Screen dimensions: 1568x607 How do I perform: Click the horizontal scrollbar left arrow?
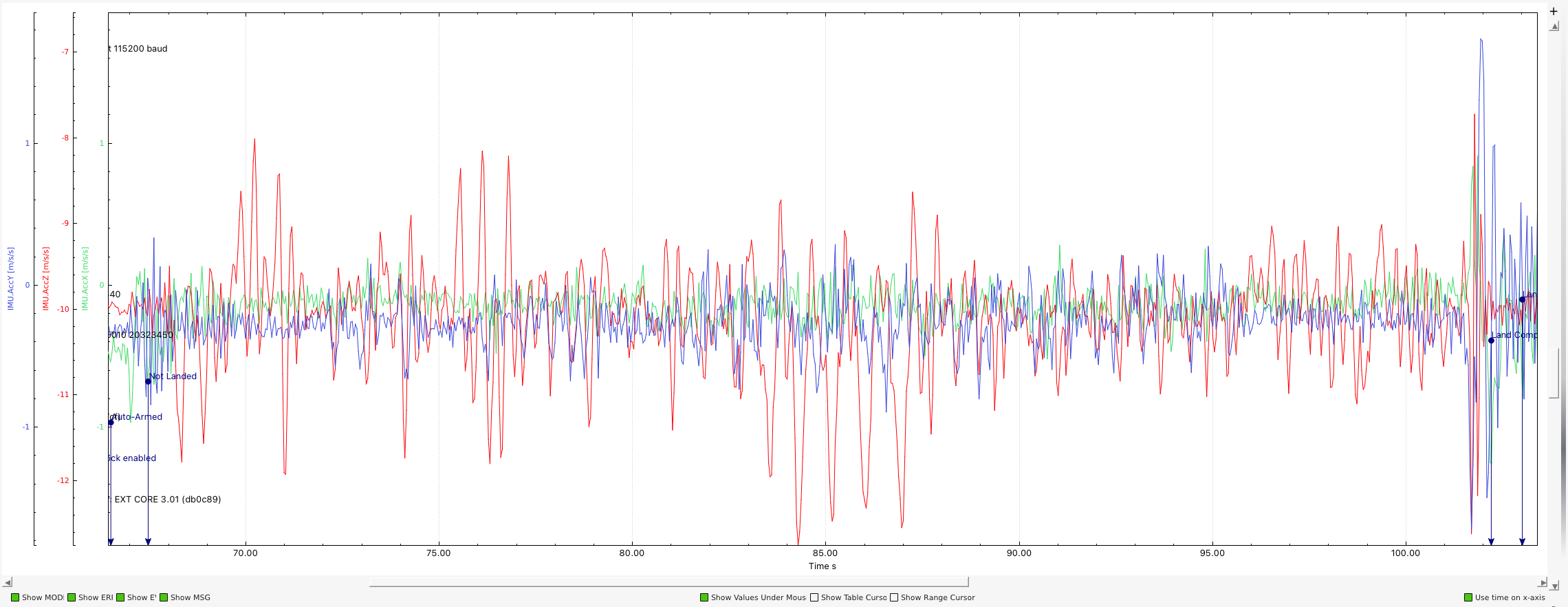point(8,582)
